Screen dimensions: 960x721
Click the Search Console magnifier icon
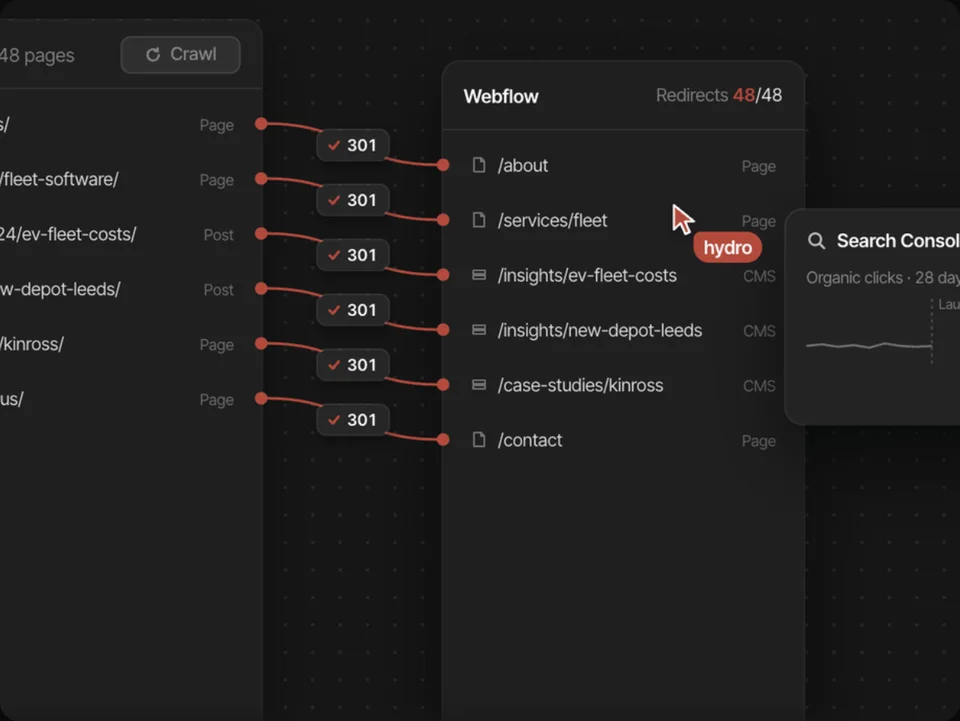816,241
